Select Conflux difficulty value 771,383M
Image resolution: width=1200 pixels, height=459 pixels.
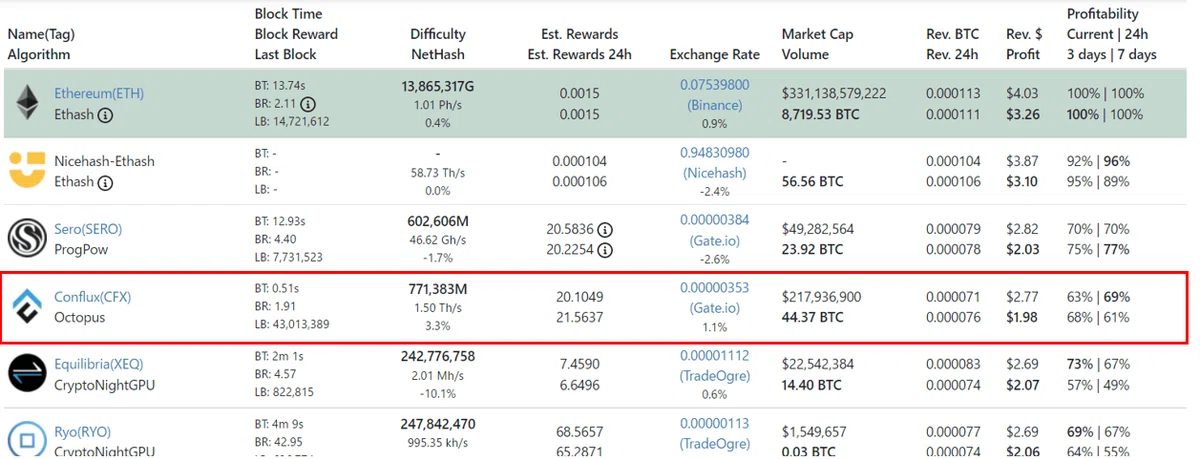pyautogui.click(x=438, y=290)
